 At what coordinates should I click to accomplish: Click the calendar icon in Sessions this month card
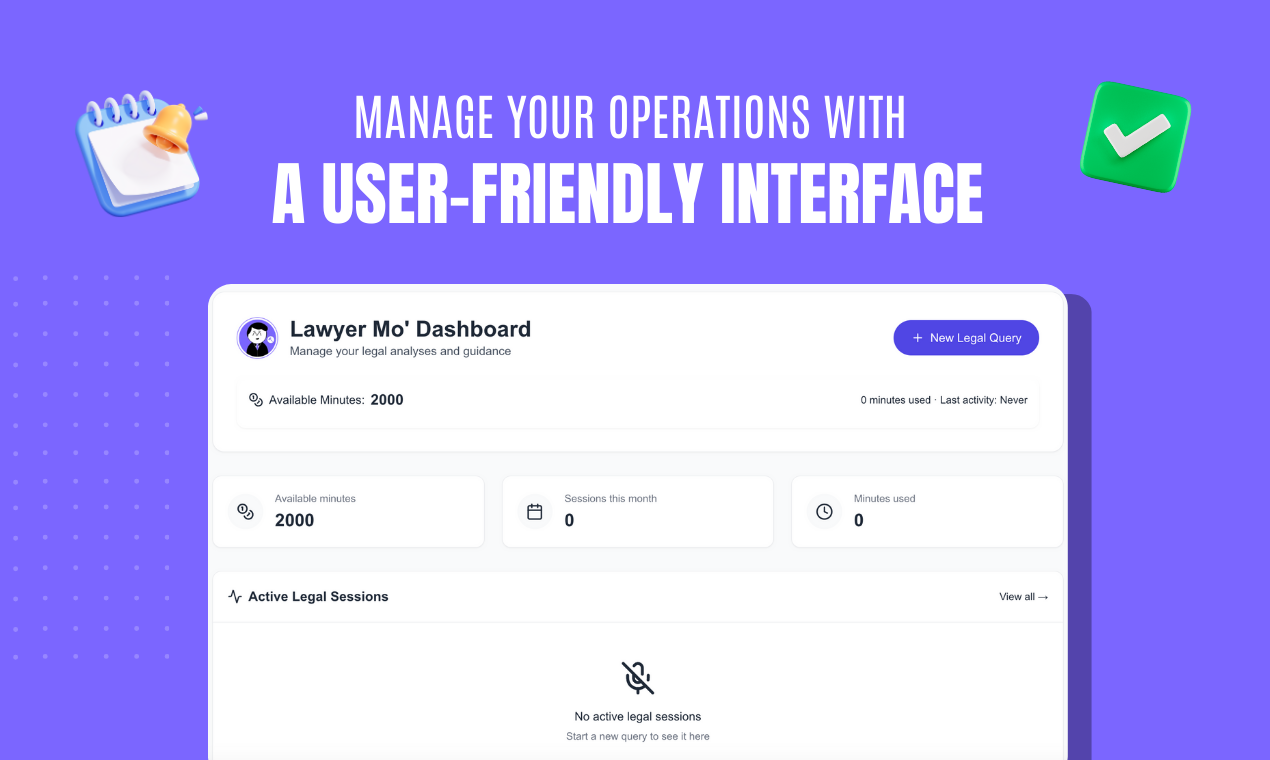click(x=535, y=512)
